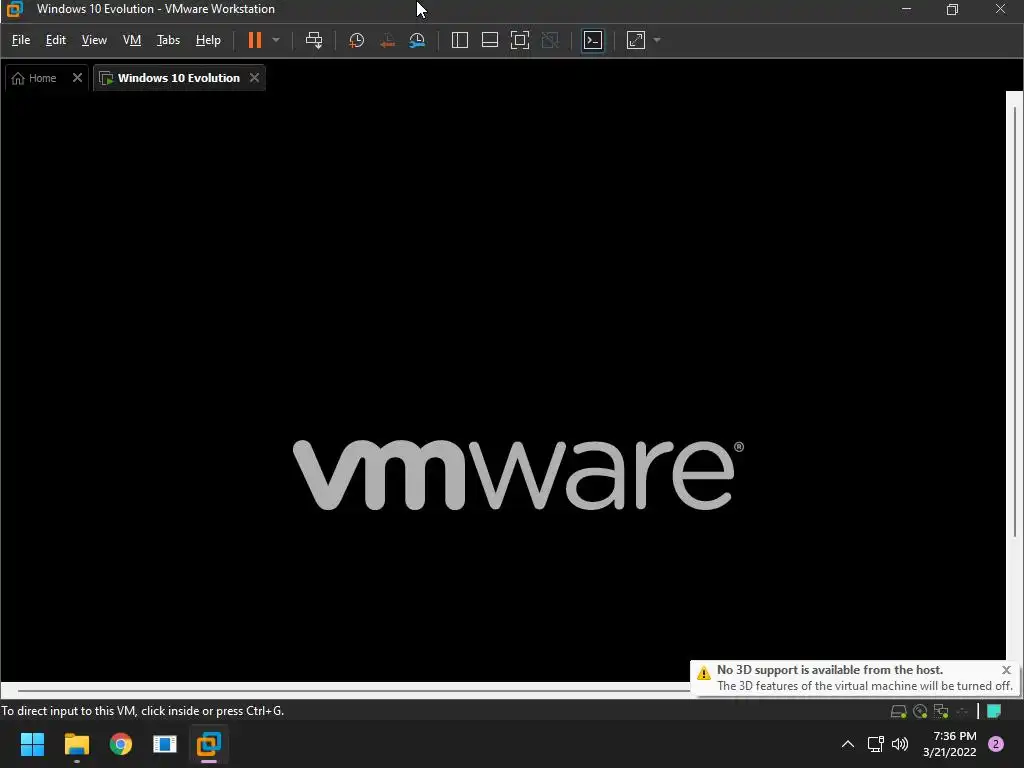Screen dimensions: 1024x768
Task: Click inside the VM display screen
Action: point(503,385)
